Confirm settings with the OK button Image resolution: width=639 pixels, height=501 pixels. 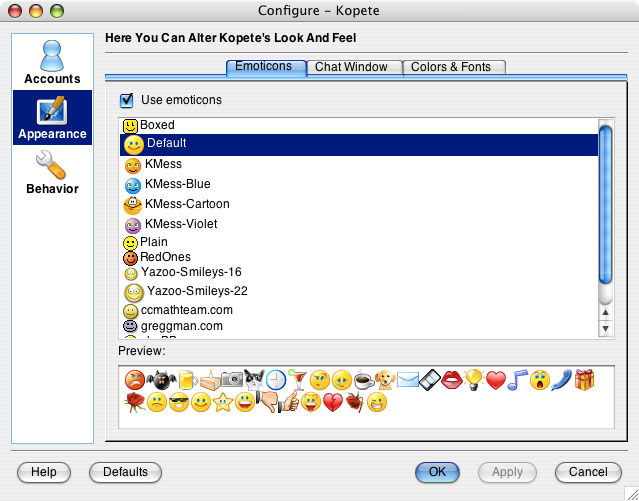pos(437,472)
